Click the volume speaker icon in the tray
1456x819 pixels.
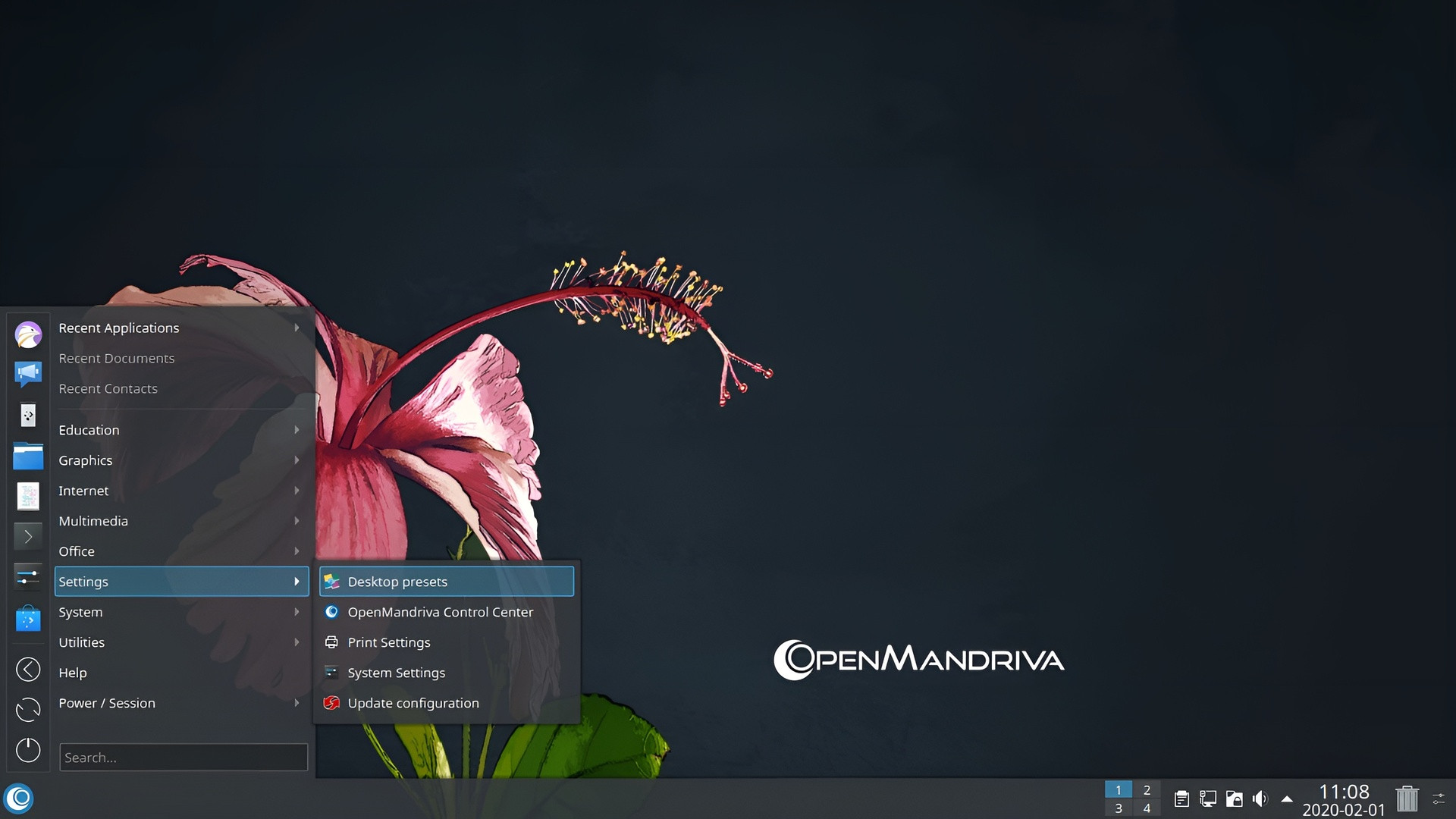tap(1260, 798)
